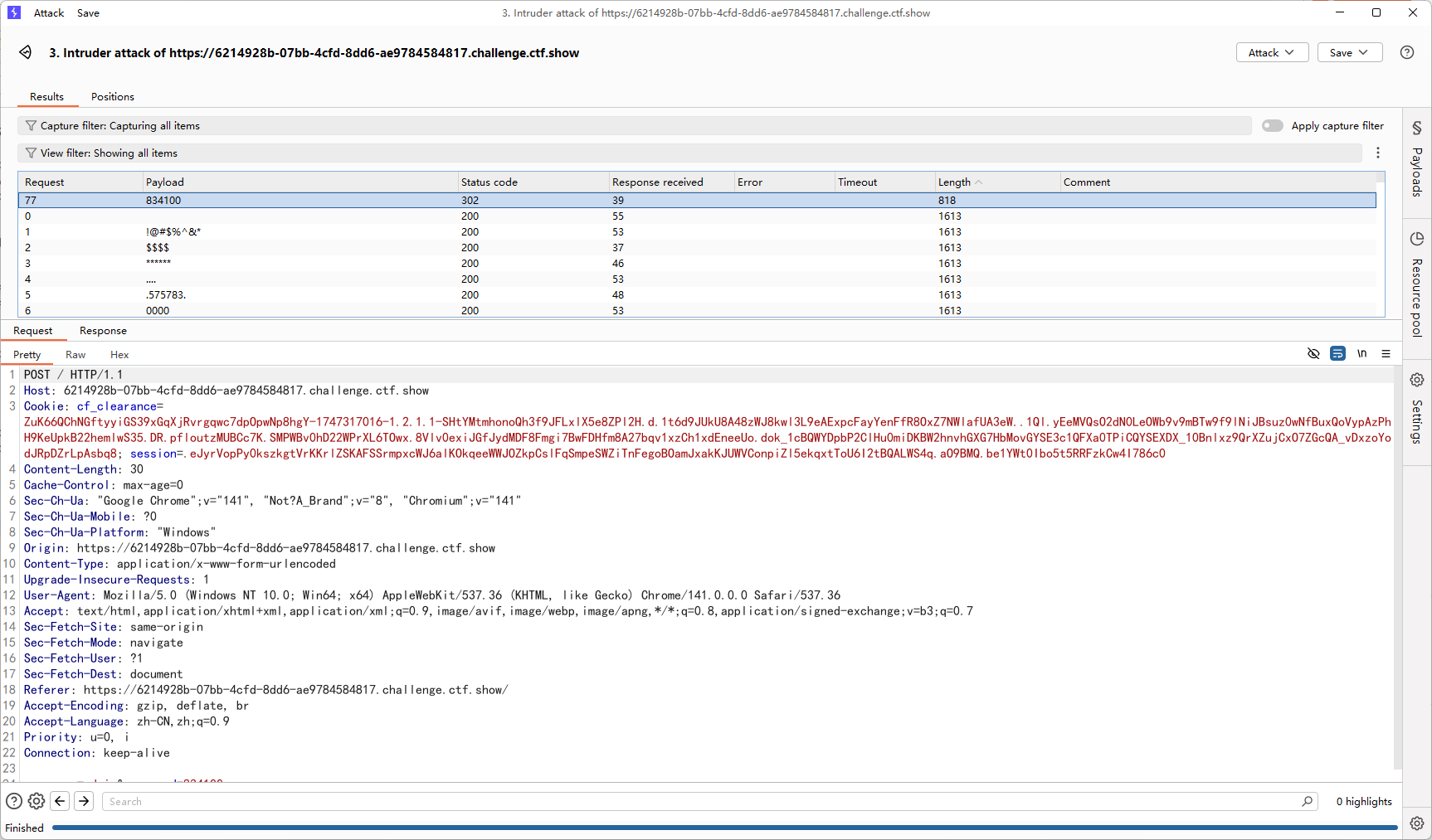Expand the Attack dropdown button

pos(1271,52)
